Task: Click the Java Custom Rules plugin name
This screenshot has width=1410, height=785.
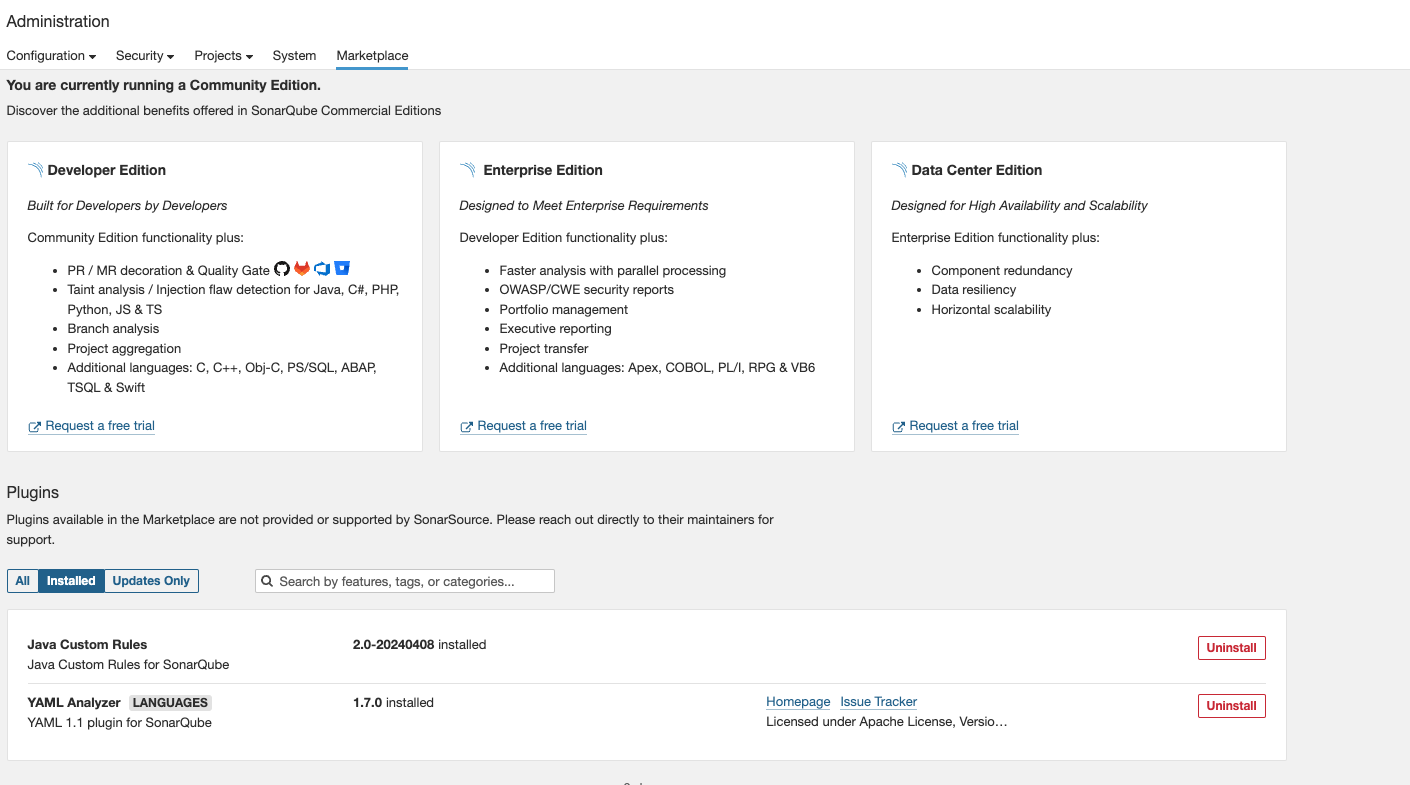Action: click(x=87, y=645)
